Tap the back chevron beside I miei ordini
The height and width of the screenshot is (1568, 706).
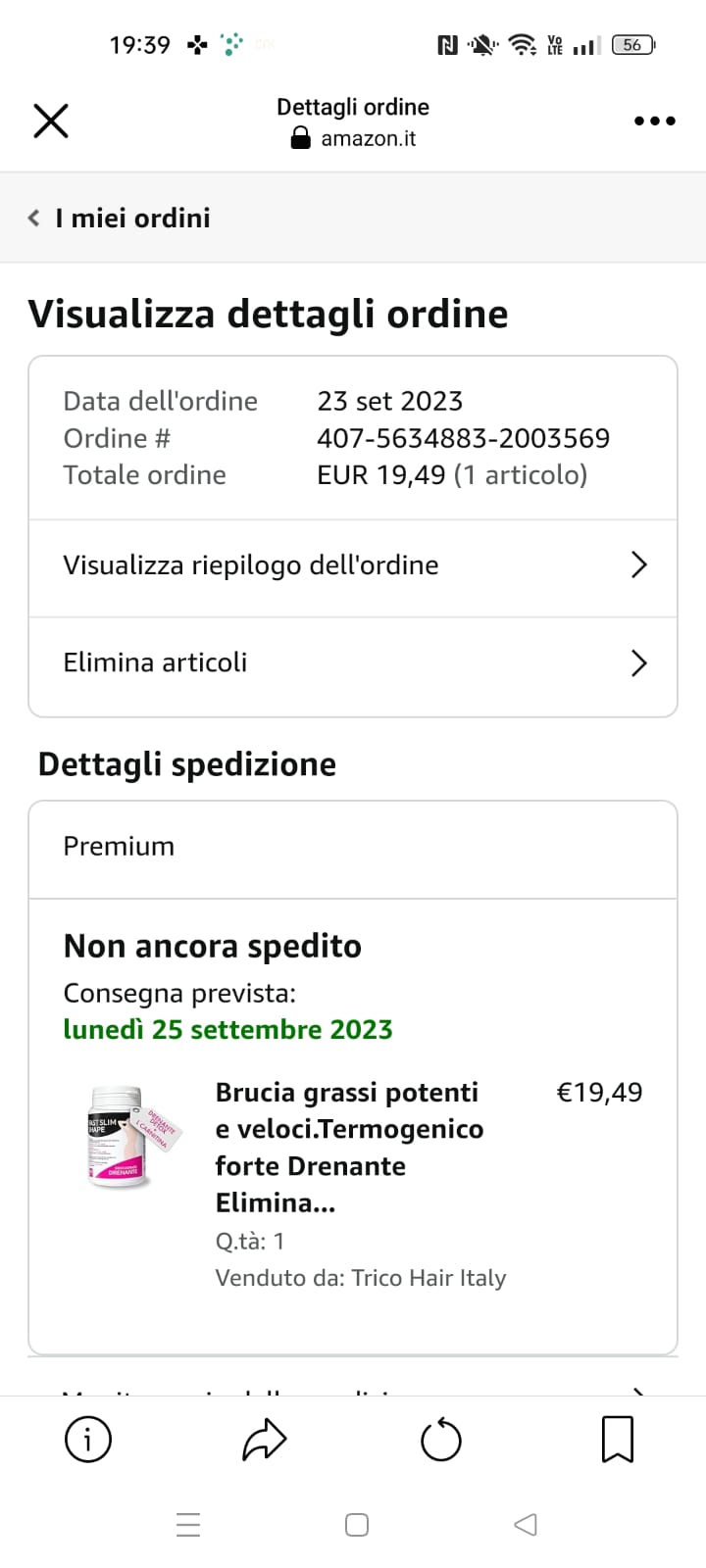(x=34, y=218)
